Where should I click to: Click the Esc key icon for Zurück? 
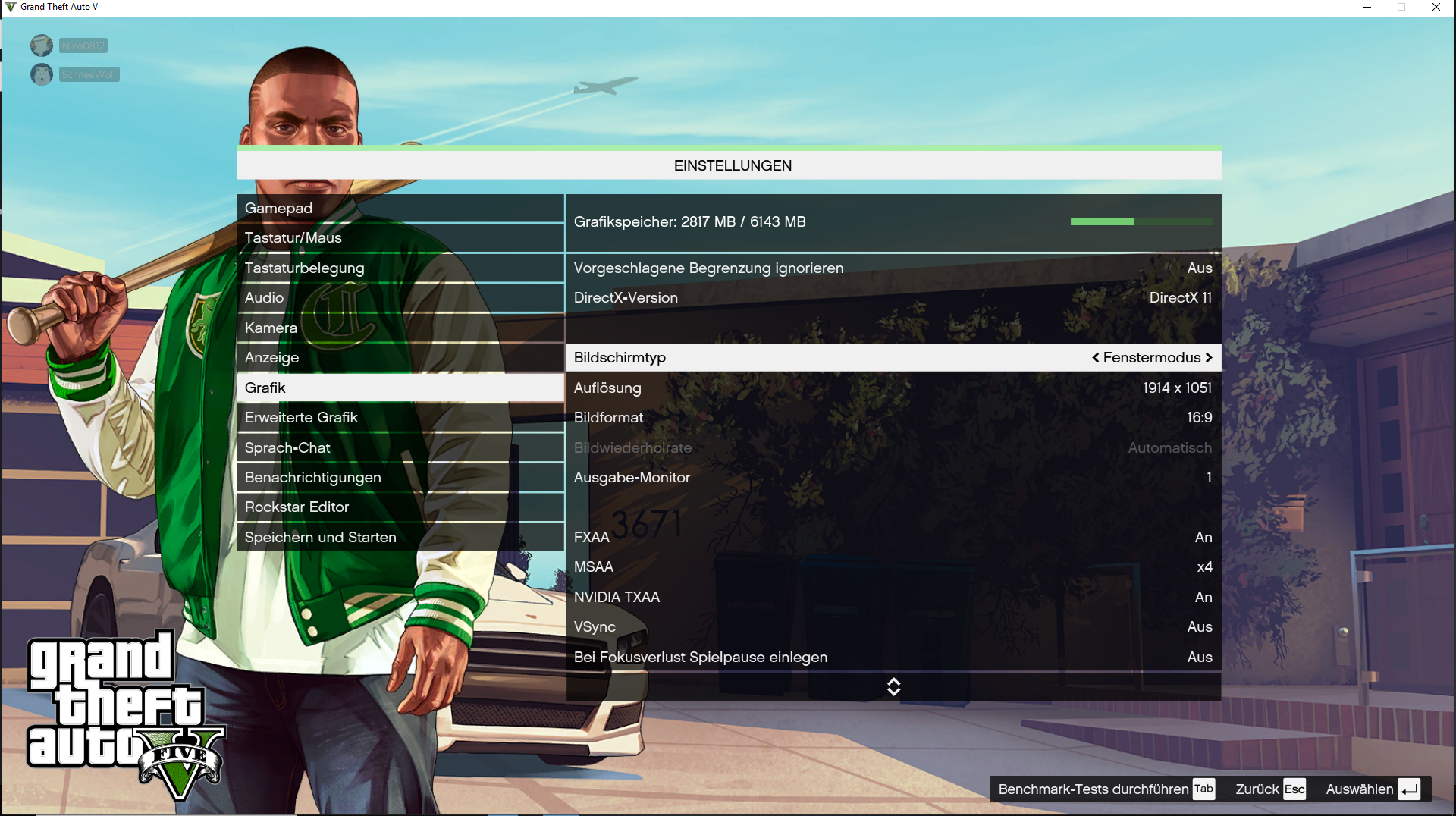[x=1294, y=789]
